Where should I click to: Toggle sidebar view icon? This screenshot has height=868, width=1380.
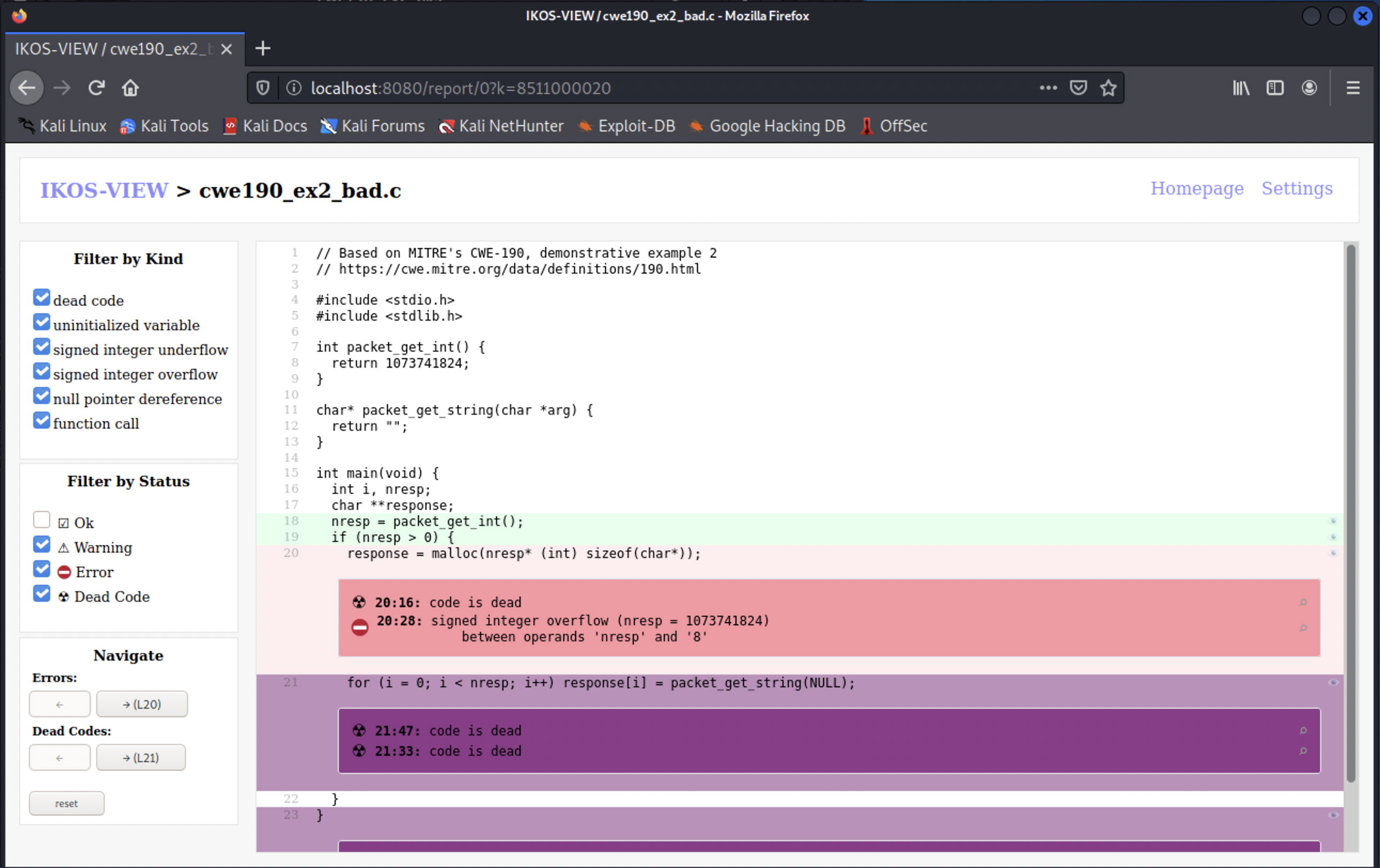1275,88
